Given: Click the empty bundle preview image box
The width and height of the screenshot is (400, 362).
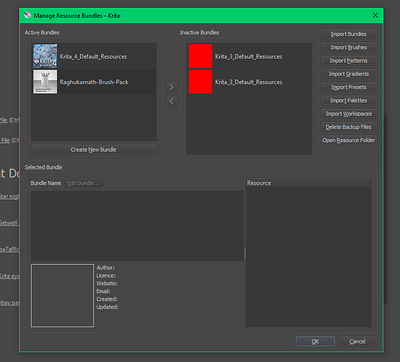Looking at the screenshot, I should [62, 296].
